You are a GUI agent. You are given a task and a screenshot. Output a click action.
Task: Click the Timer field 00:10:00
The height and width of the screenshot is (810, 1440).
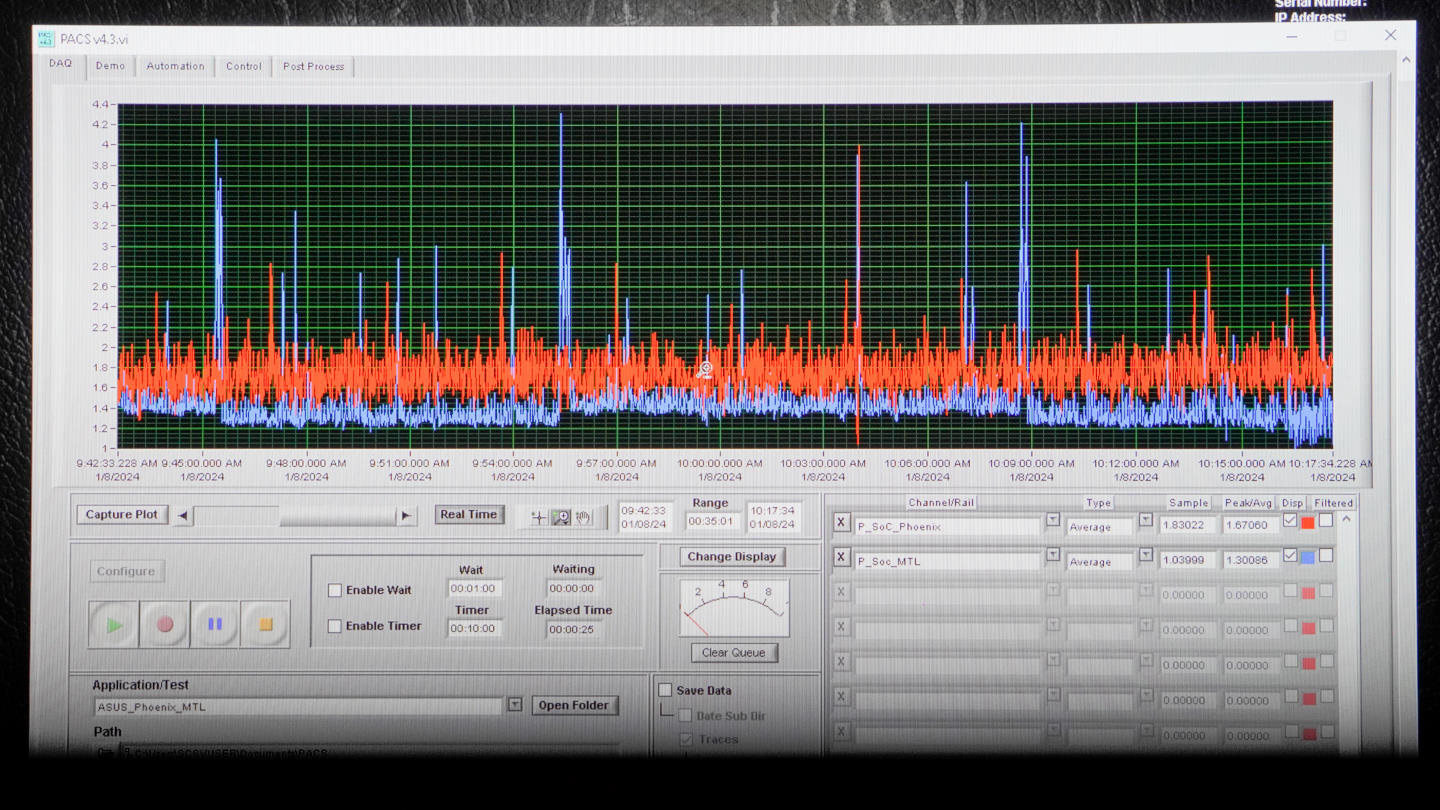tap(474, 629)
